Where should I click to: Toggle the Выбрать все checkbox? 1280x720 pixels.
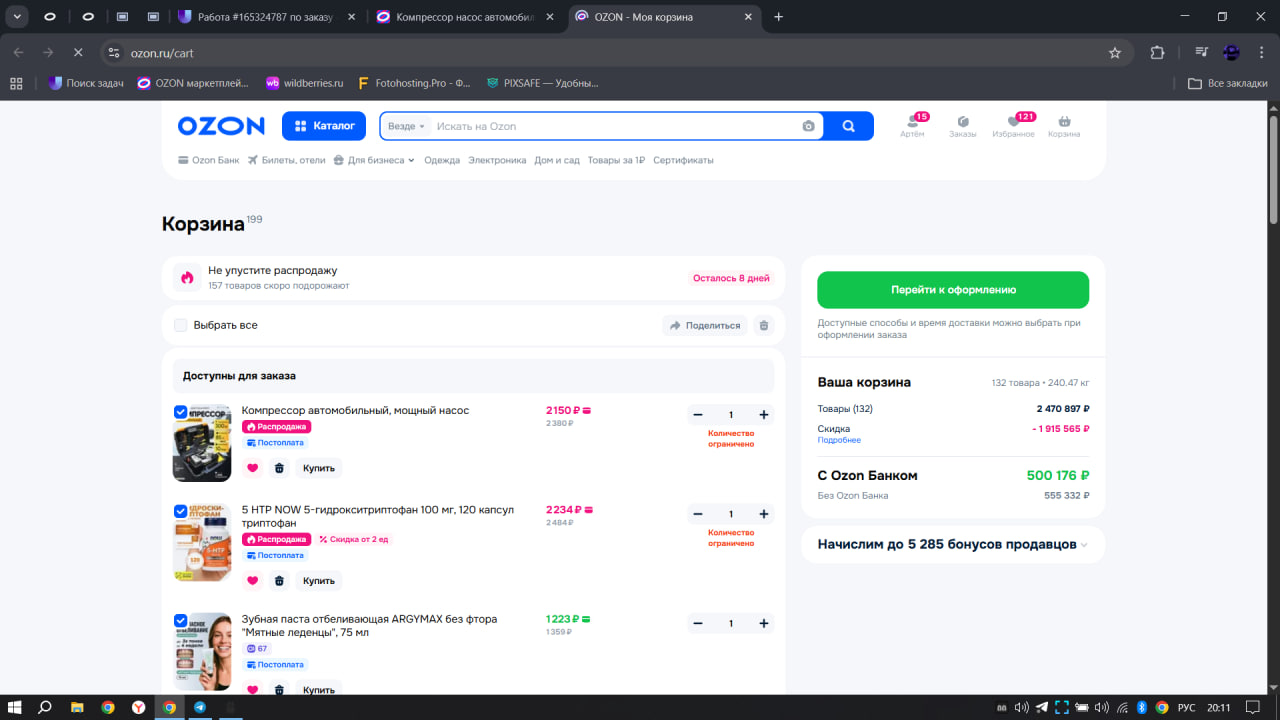[181, 325]
